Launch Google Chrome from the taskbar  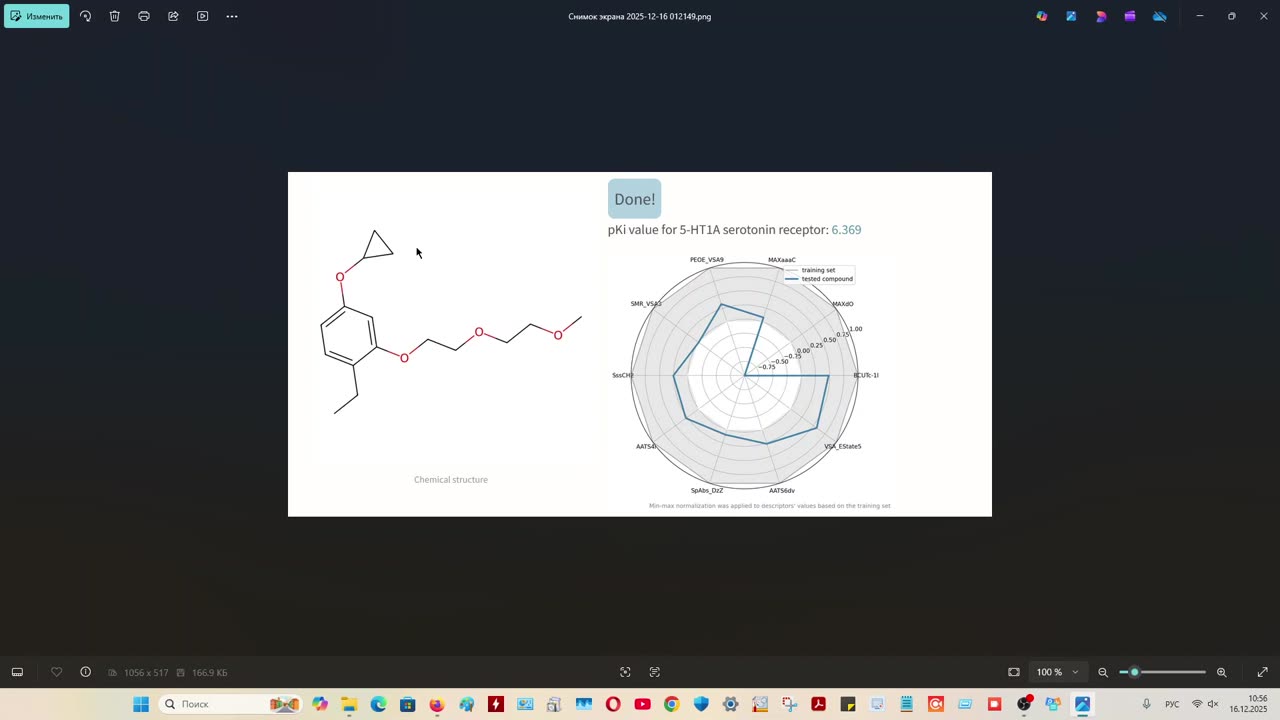(671, 704)
